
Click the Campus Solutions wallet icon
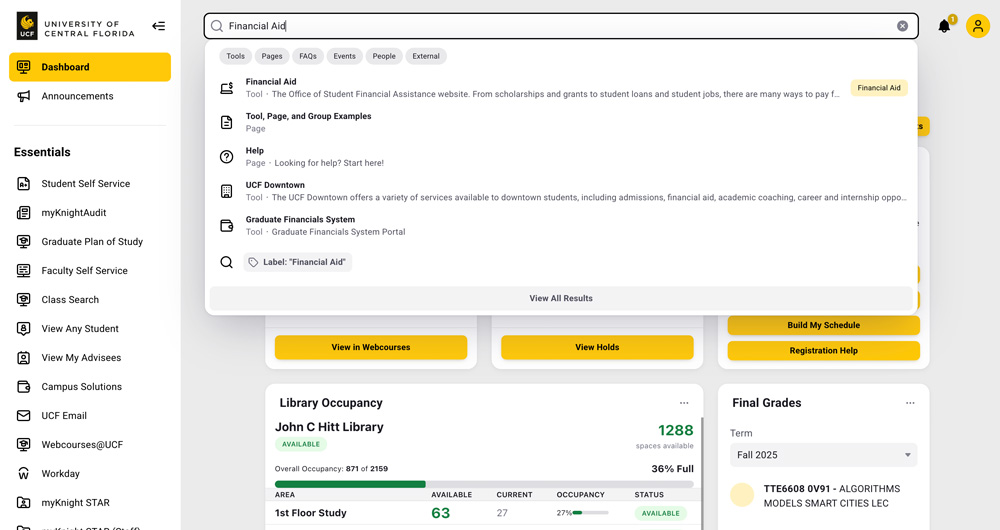coord(24,386)
